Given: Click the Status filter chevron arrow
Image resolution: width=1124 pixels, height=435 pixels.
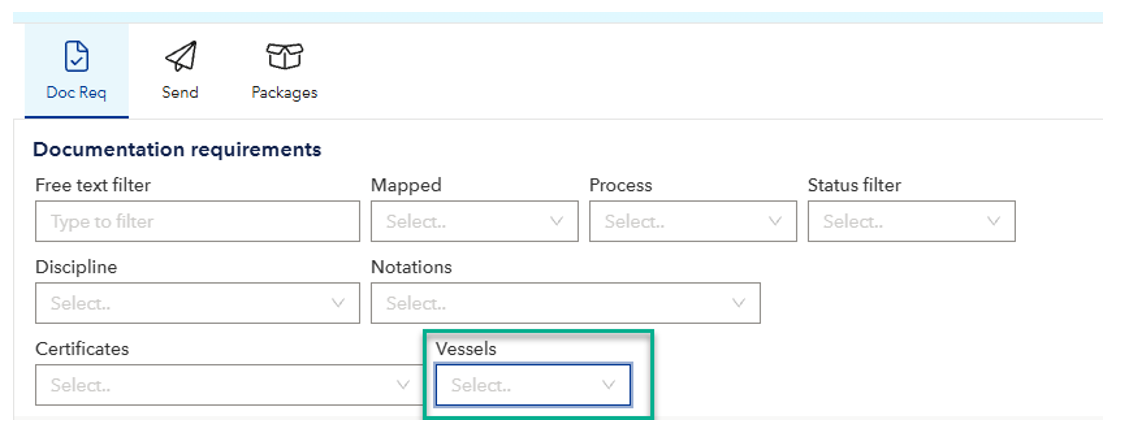Looking at the screenshot, I should pos(993,221).
